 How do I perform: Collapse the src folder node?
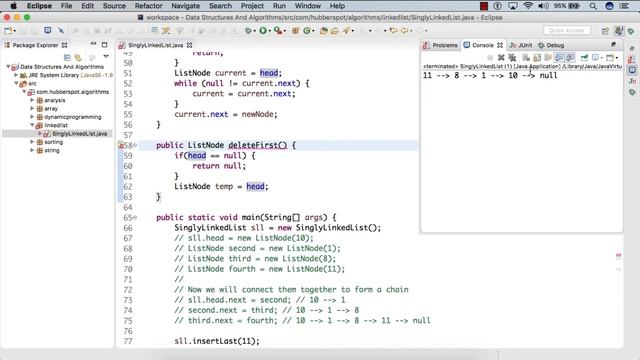(16, 83)
